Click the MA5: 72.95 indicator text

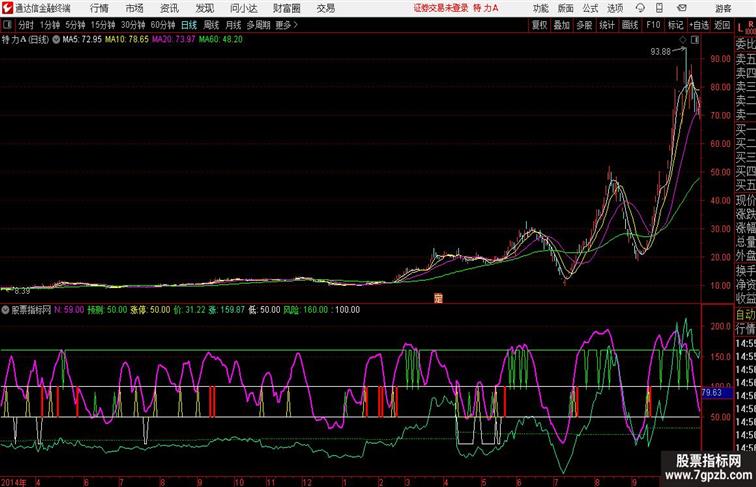(82, 40)
